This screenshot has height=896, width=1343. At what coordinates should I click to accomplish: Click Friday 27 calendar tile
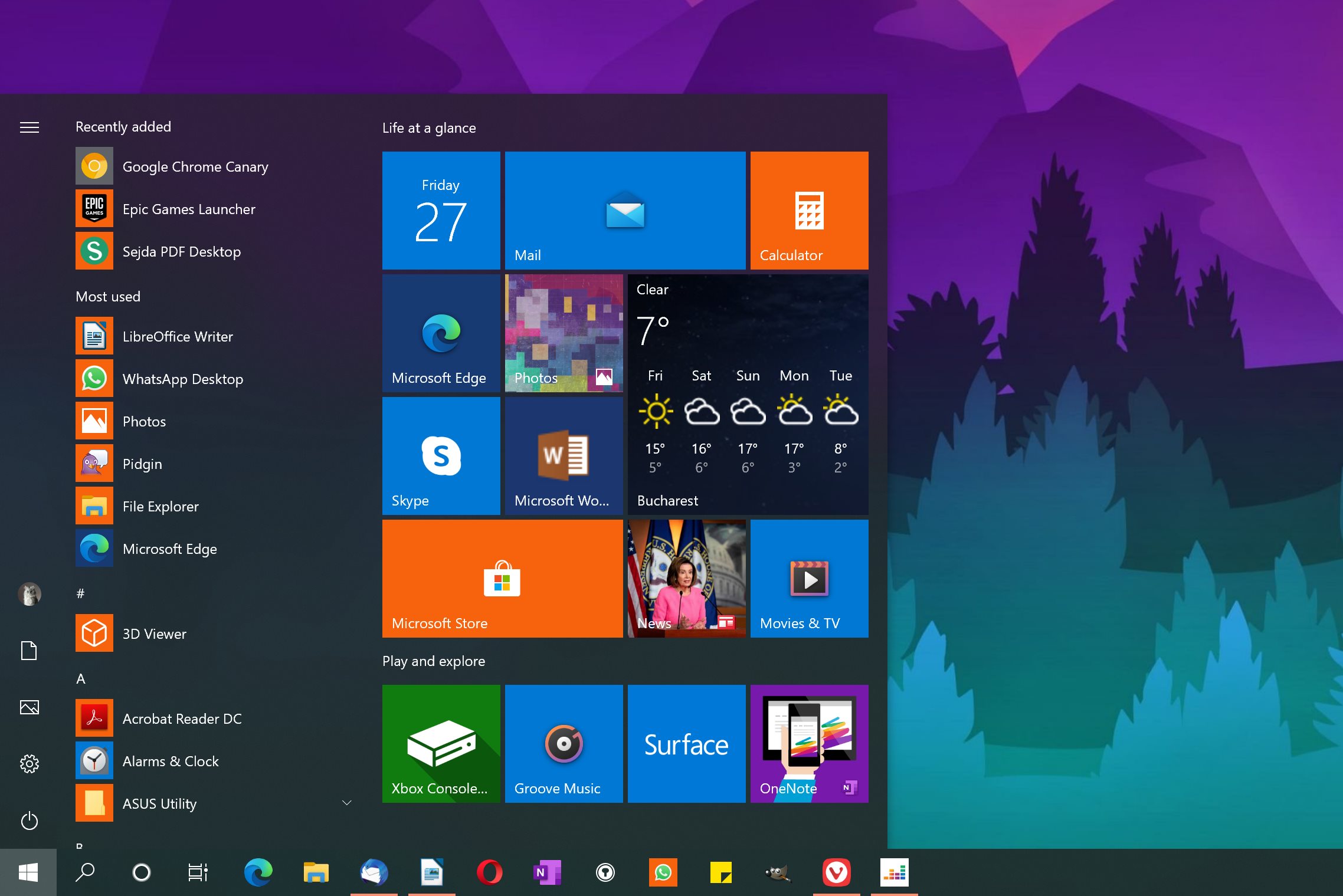click(x=442, y=210)
